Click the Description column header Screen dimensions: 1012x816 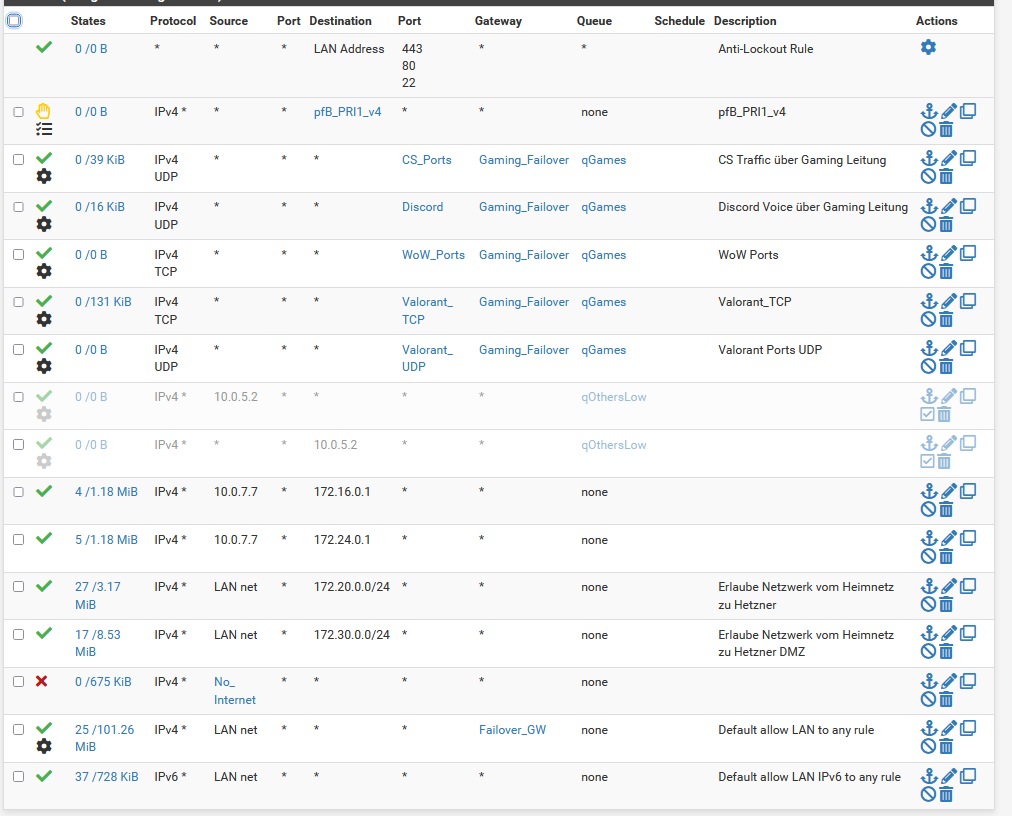click(x=745, y=21)
